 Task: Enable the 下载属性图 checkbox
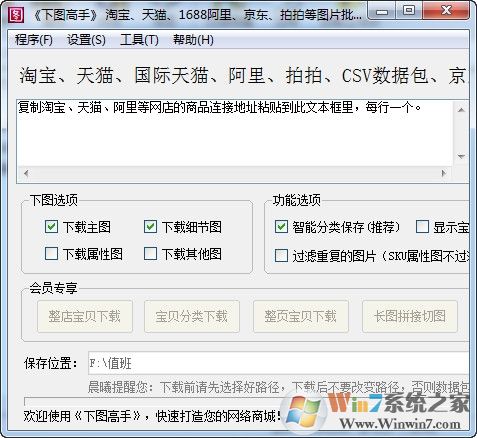[x=51, y=254]
